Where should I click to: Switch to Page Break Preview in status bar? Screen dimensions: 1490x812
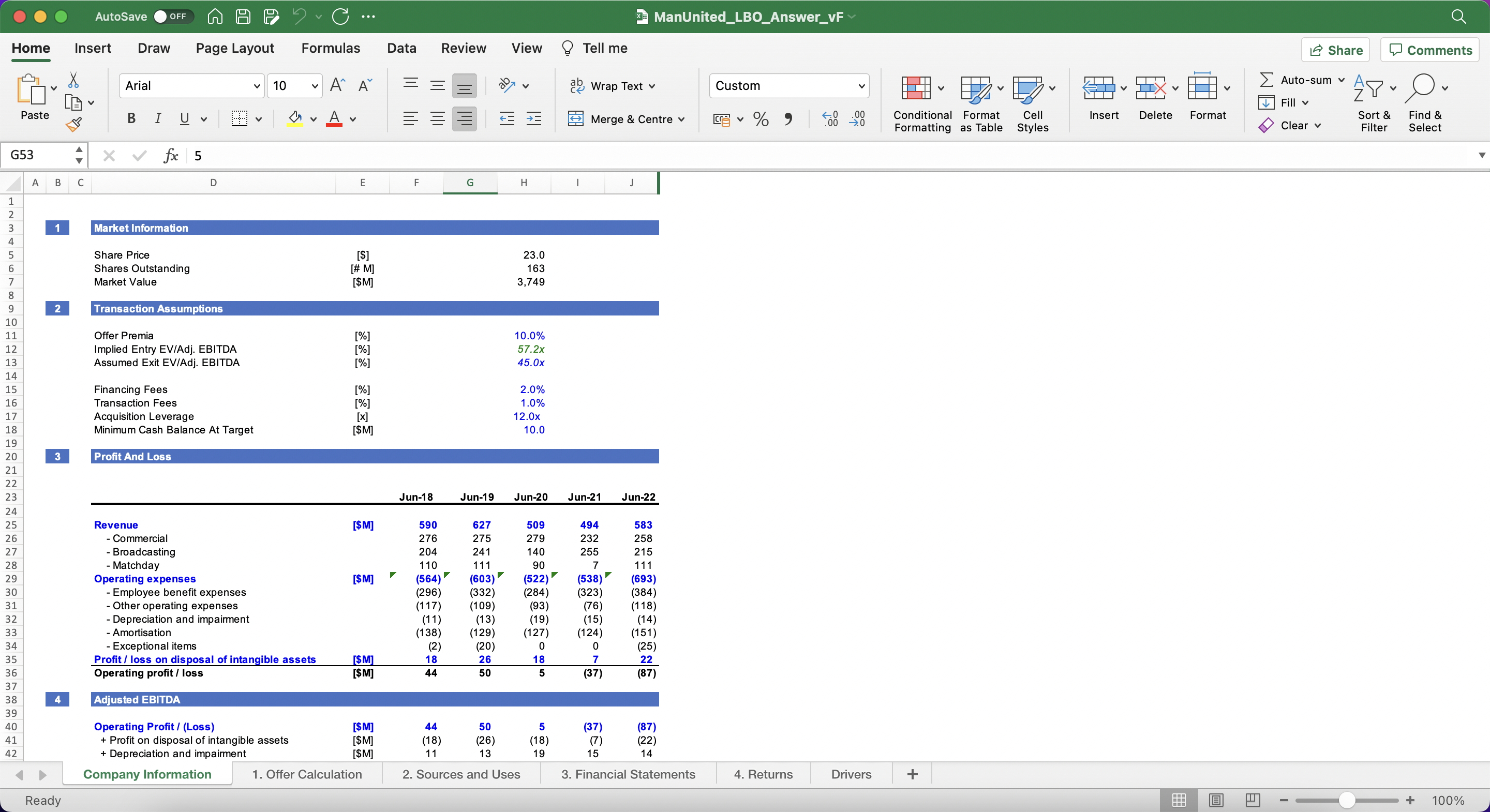click(1252, 800)
